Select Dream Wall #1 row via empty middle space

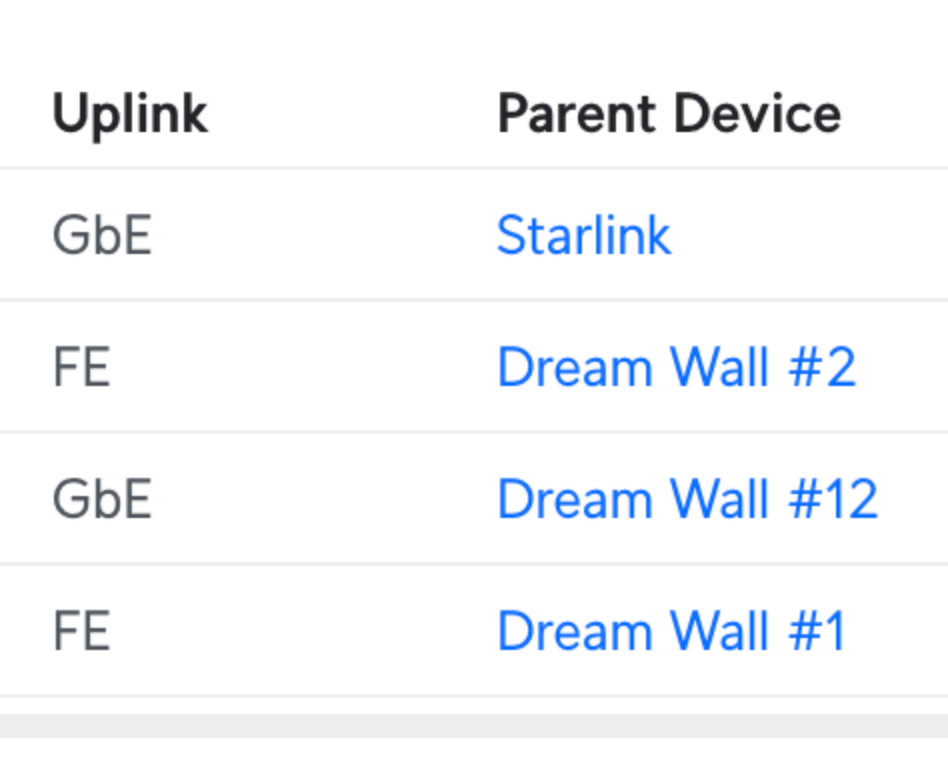(302, 631)
